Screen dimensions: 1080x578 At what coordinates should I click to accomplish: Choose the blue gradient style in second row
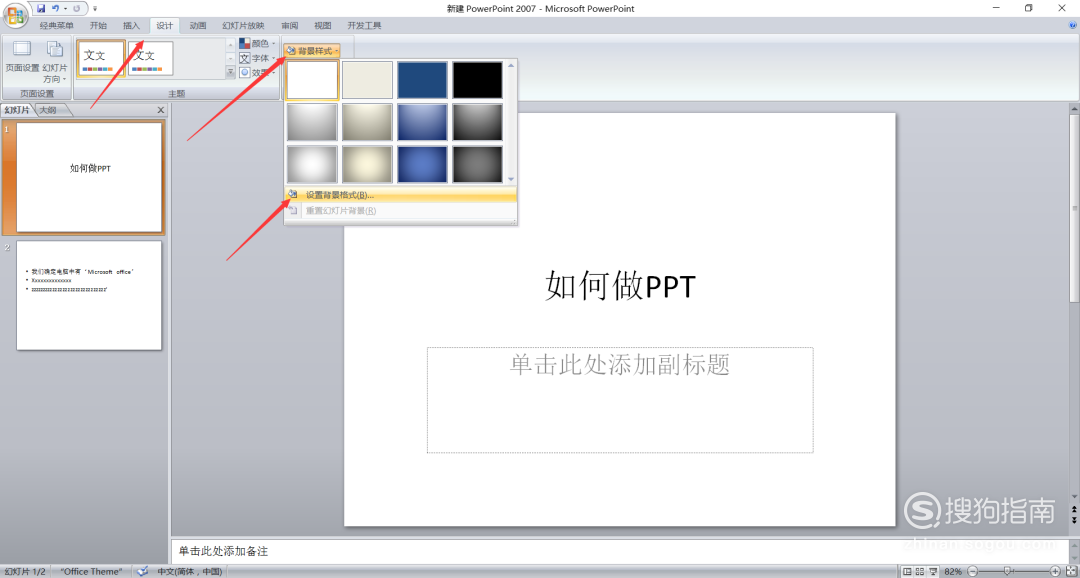[422, 122]
